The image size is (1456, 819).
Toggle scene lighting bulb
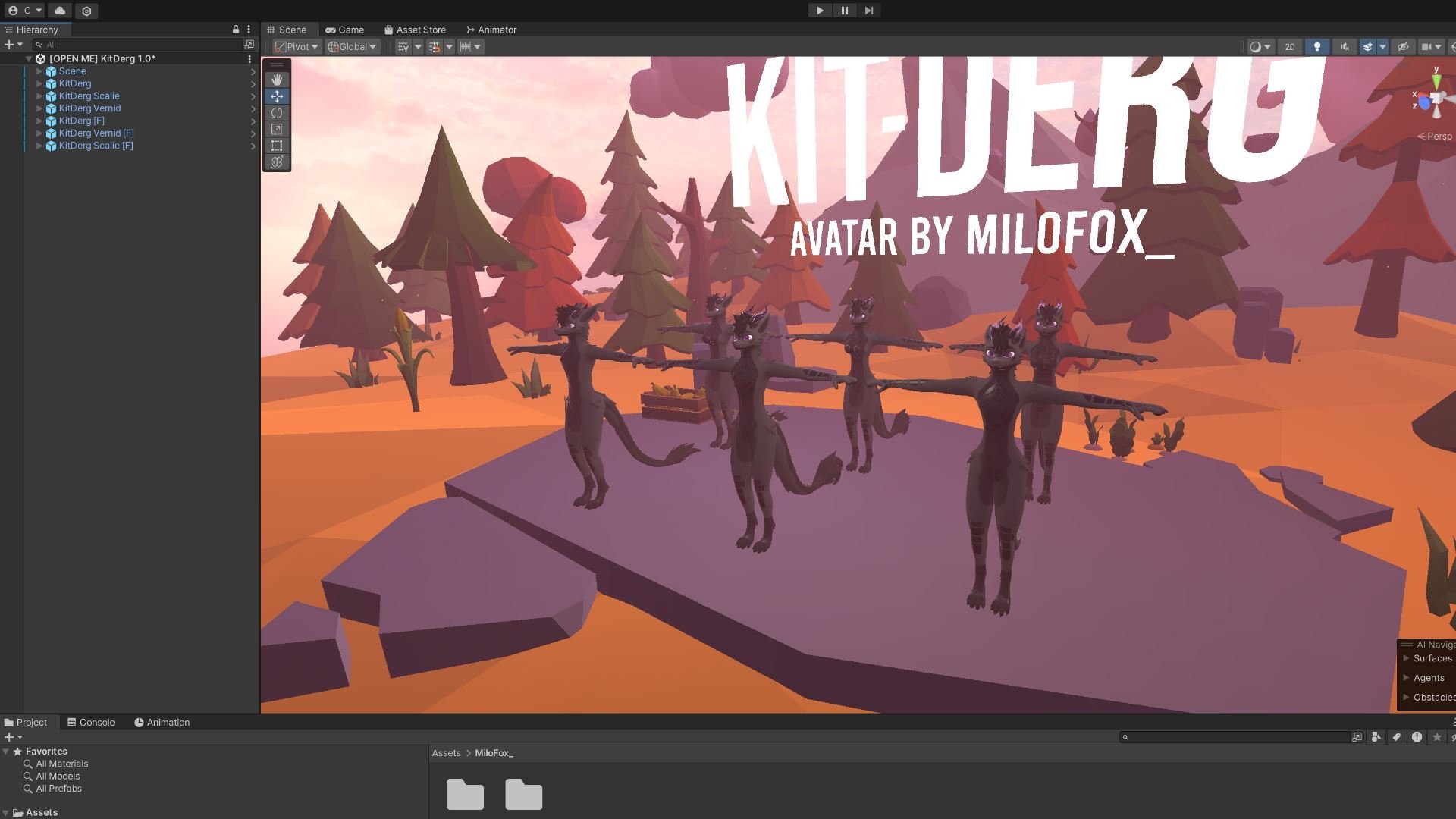(x=1317, y=47)
